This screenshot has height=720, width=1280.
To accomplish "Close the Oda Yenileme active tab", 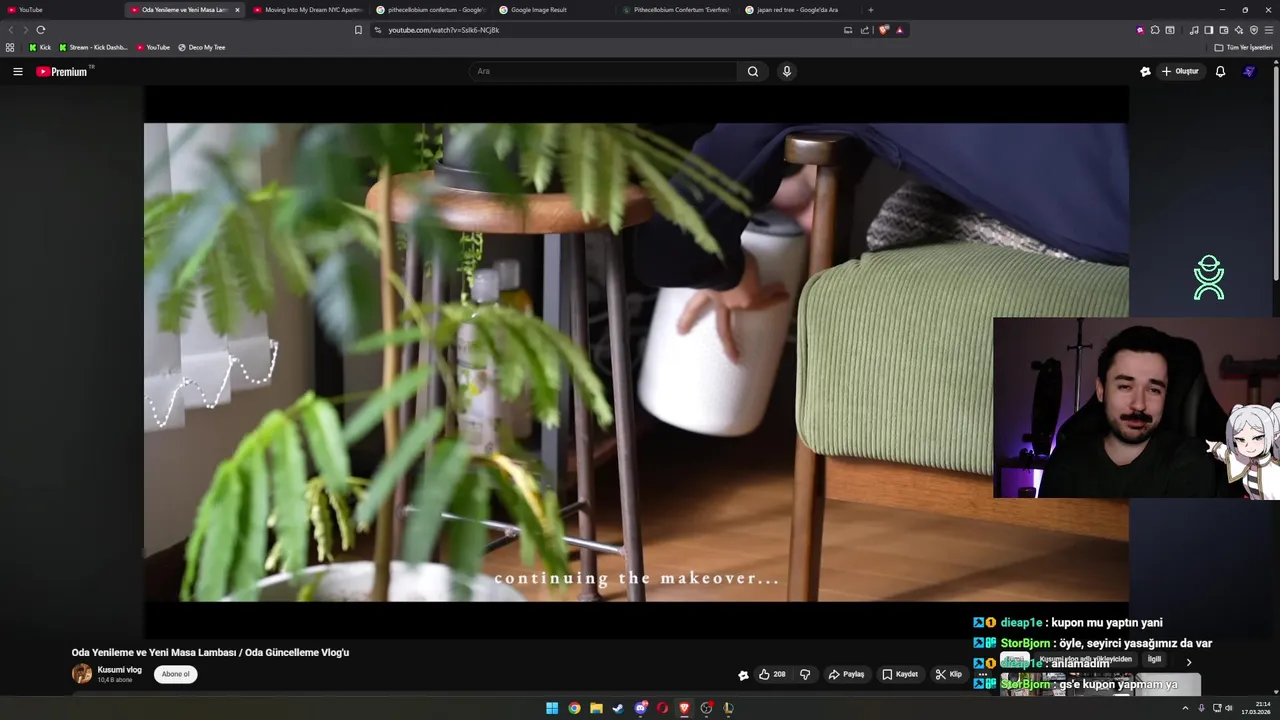I will point(237,10).
